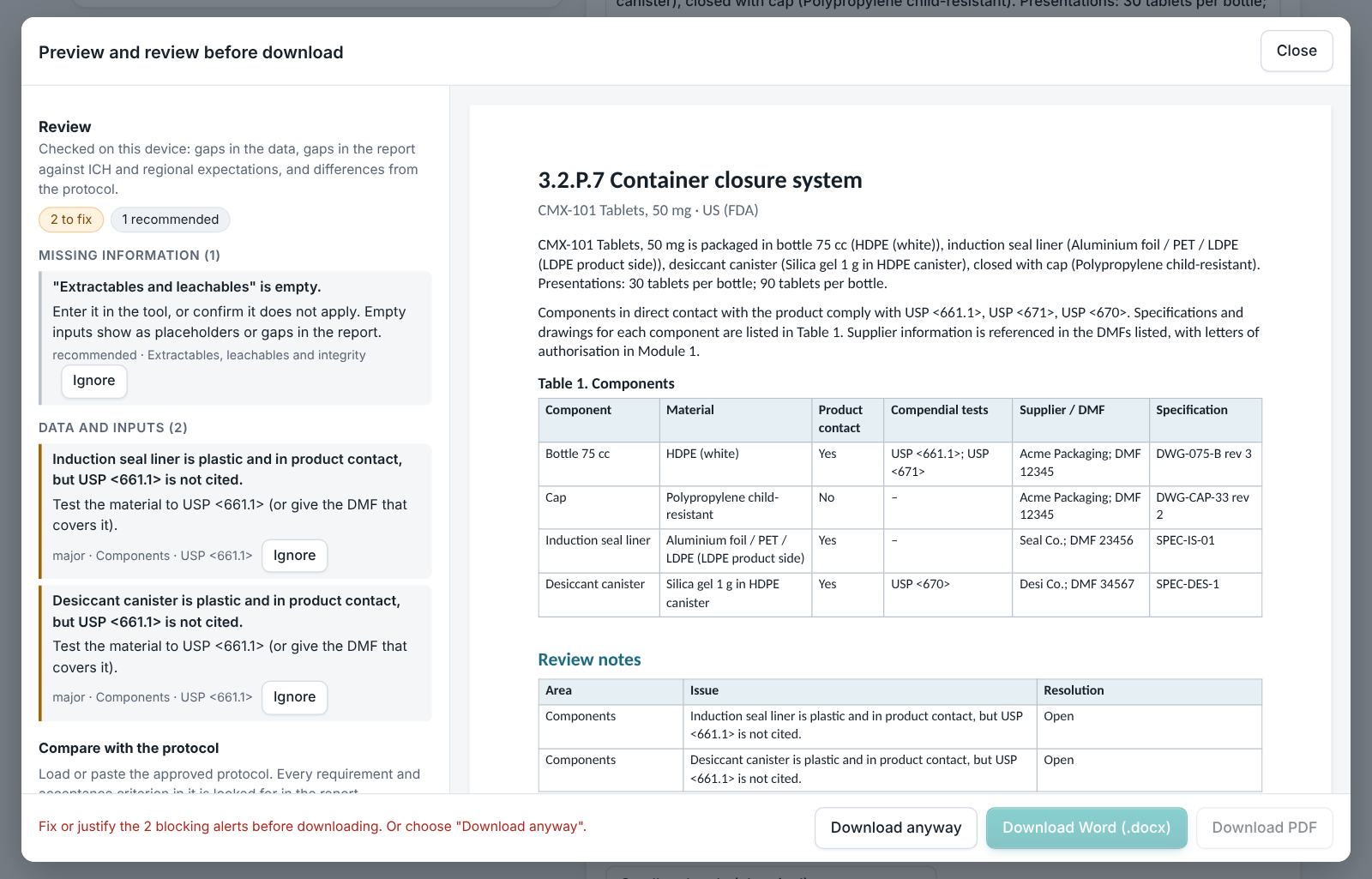Click the Compare with the protocol heading
This screenshot has height=879, width=1372.
[129, 749]
